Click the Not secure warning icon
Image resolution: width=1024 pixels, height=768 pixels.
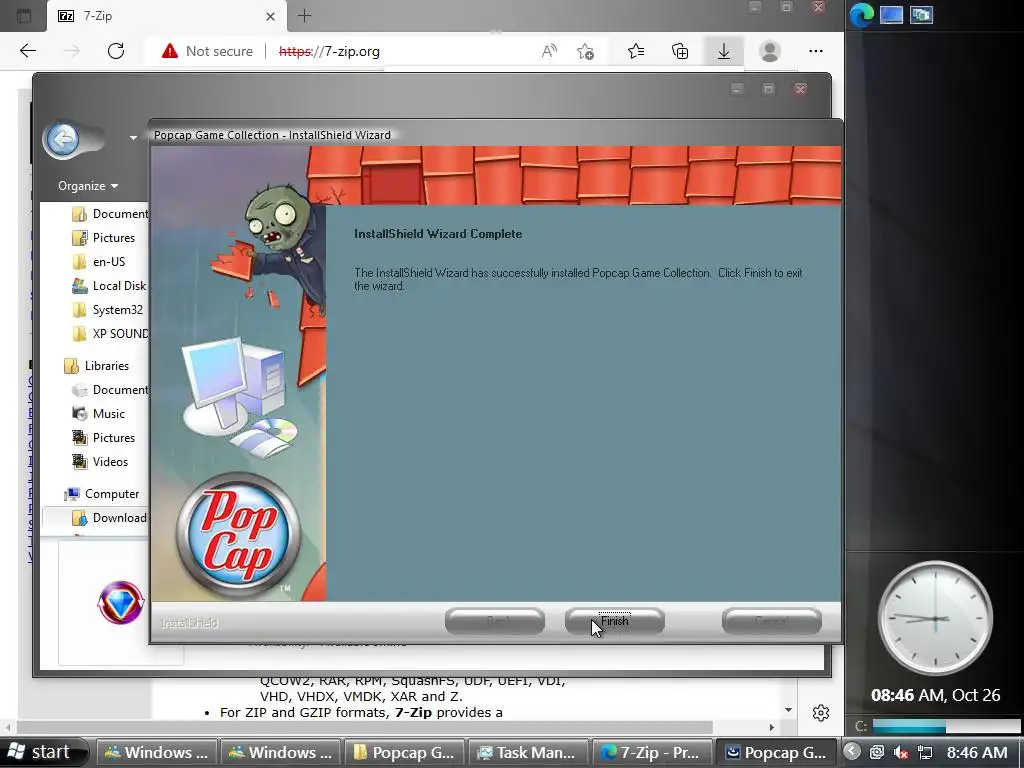click(x=170, y=51)
